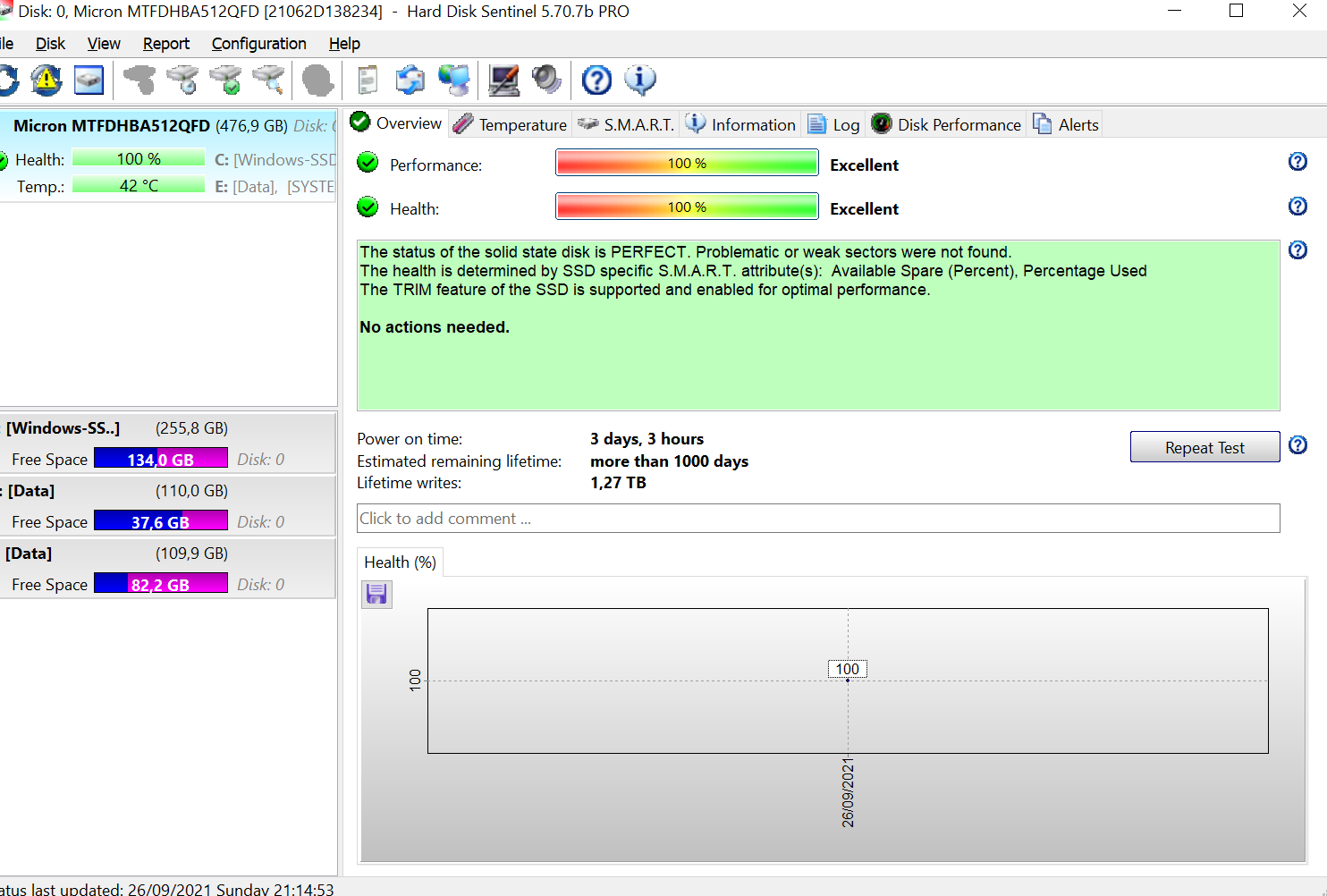Click the disk with green checkmark icon
Image resolution: width=1327 pixels, height=896 pixels.
(x=226, y=80)
